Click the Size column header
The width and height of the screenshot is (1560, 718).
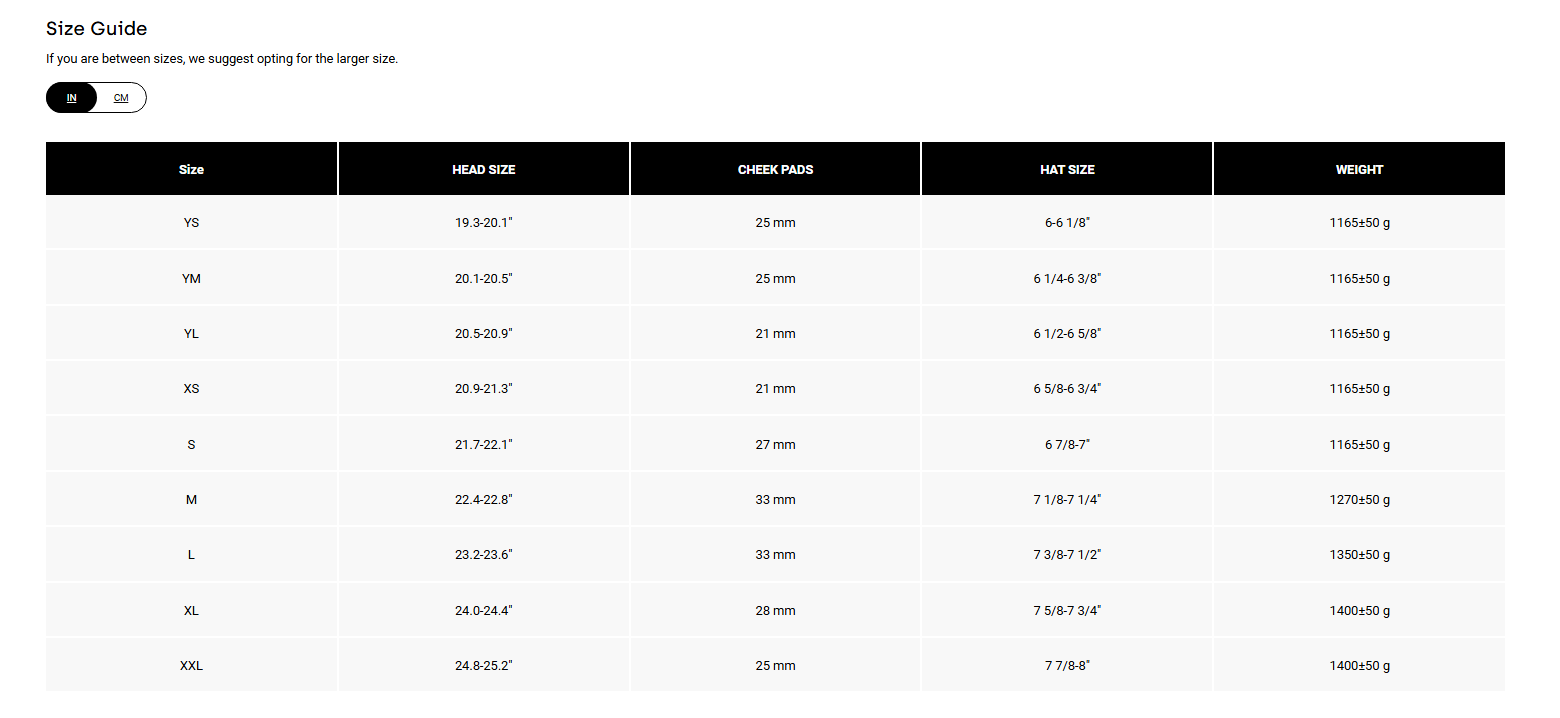[191, 170]
